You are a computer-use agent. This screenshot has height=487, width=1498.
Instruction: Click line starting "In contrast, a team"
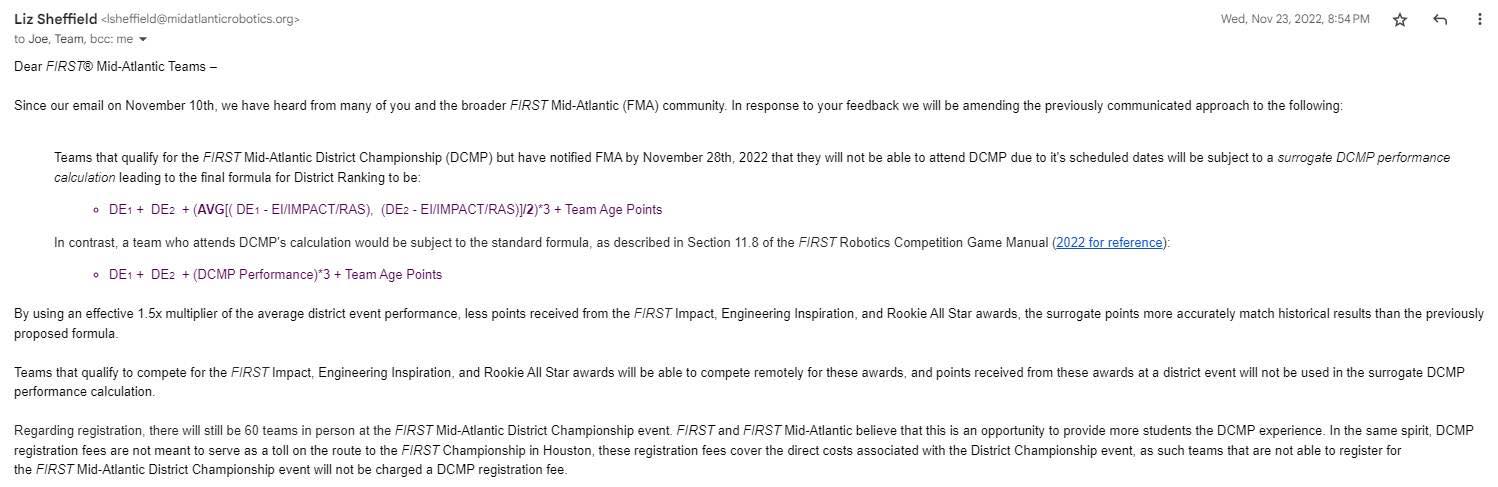[x=611, y=243]
